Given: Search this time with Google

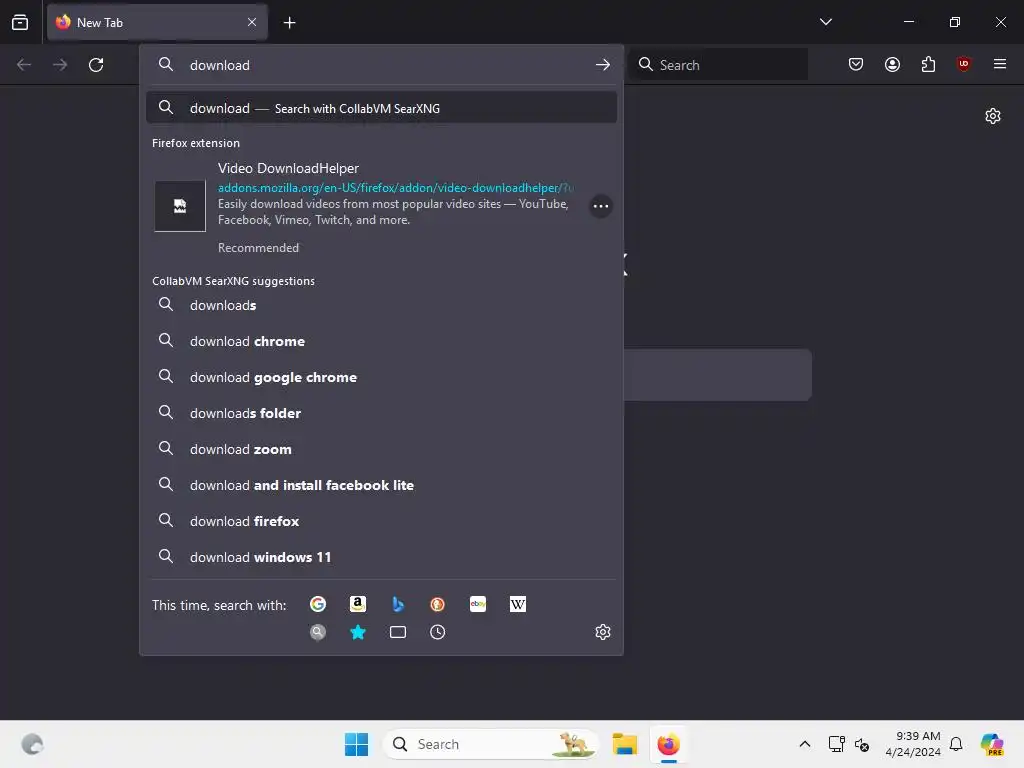Looking at the screenshot, I should pyautogui.click(x=318, y=604).
